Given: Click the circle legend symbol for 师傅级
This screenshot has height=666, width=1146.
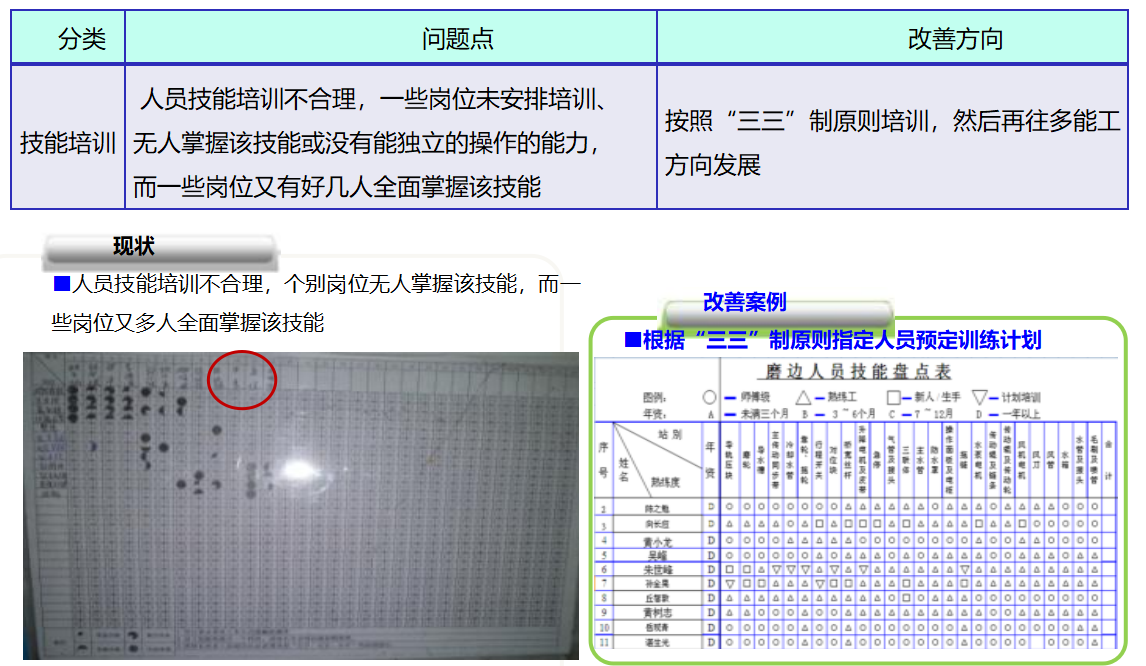Looking at the screenshot, I should [x=710, y=397].
